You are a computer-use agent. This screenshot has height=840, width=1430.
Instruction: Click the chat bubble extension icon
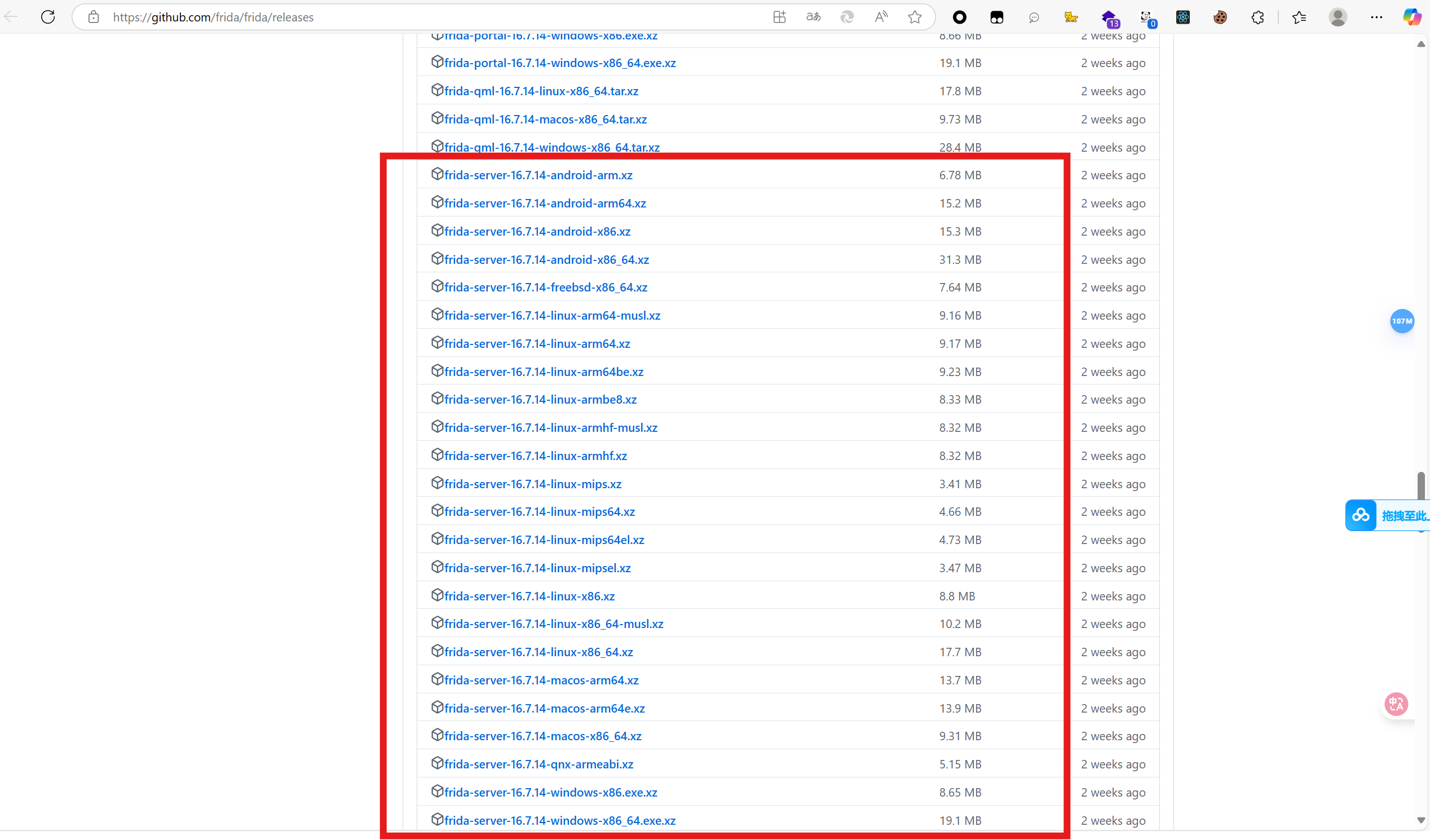(x=1034, y=17)
